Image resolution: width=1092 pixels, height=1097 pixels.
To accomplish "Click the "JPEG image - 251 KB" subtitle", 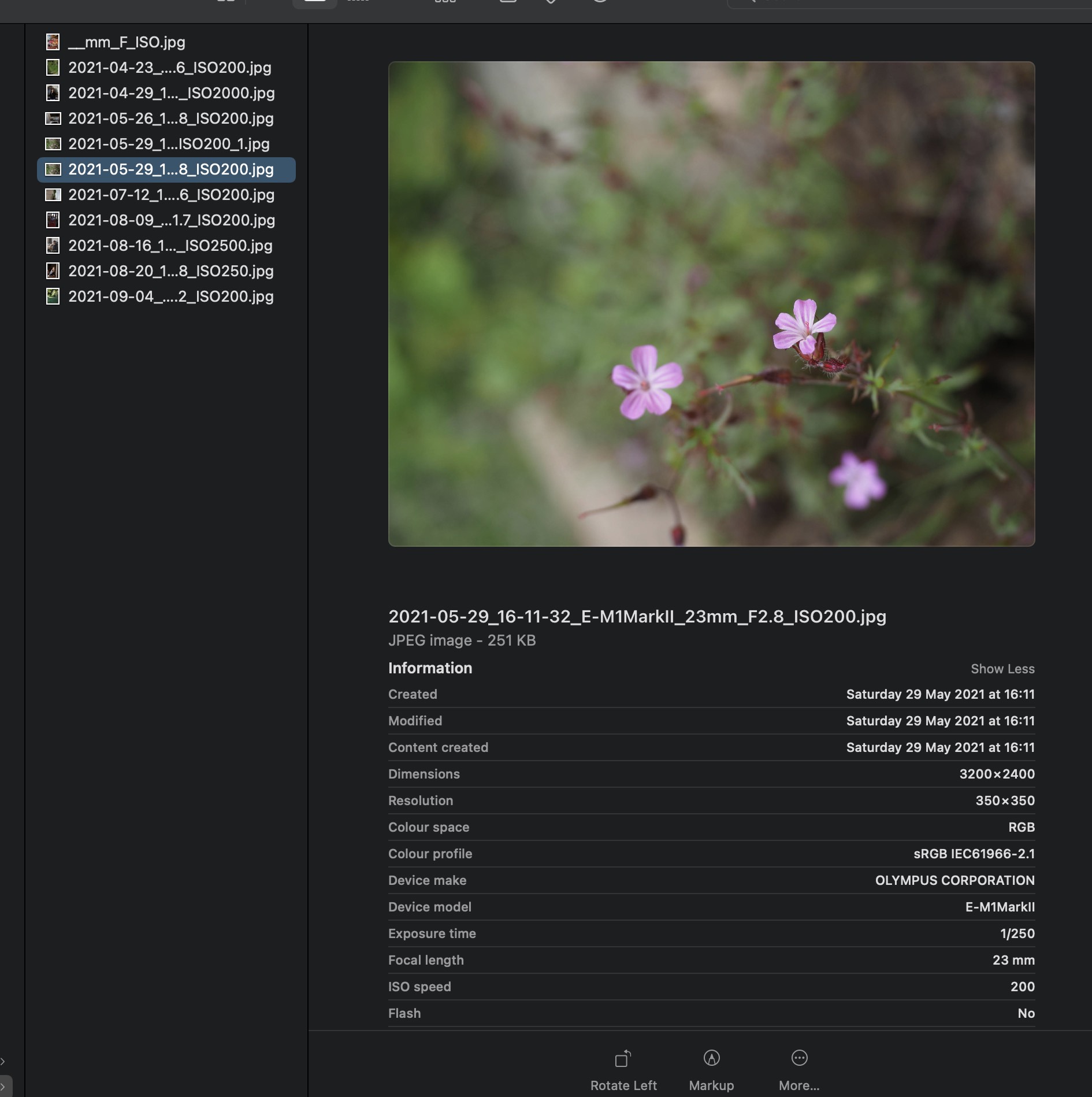I will pos(462,640).
